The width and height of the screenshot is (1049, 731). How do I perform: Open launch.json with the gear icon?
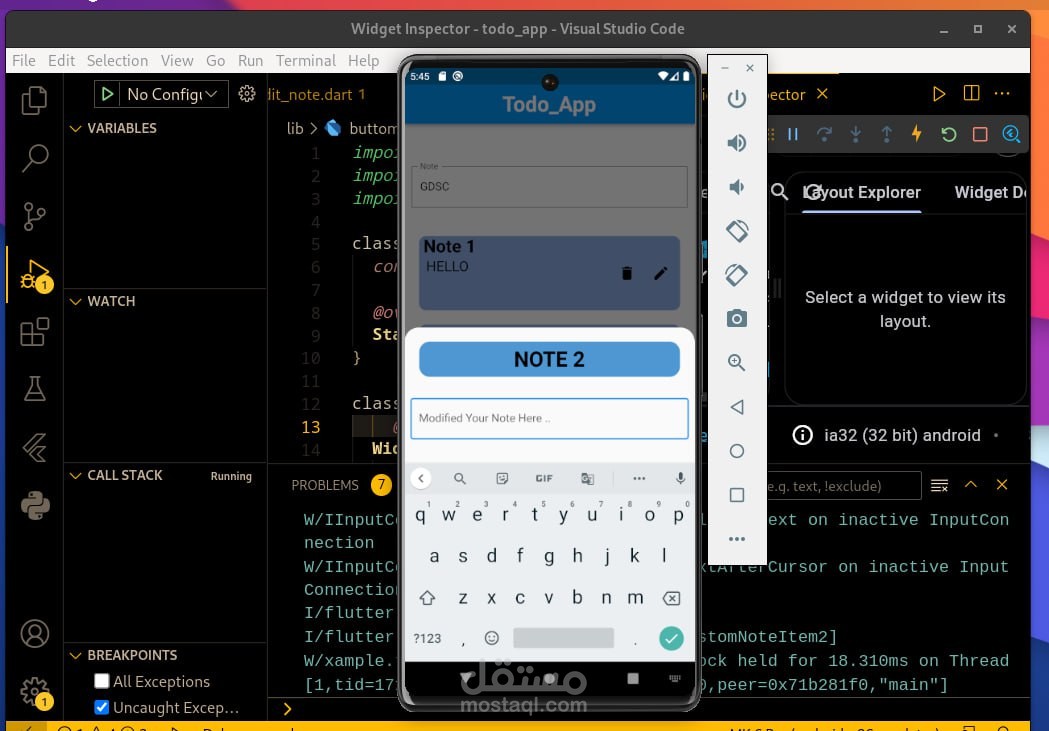pos(247,94)
